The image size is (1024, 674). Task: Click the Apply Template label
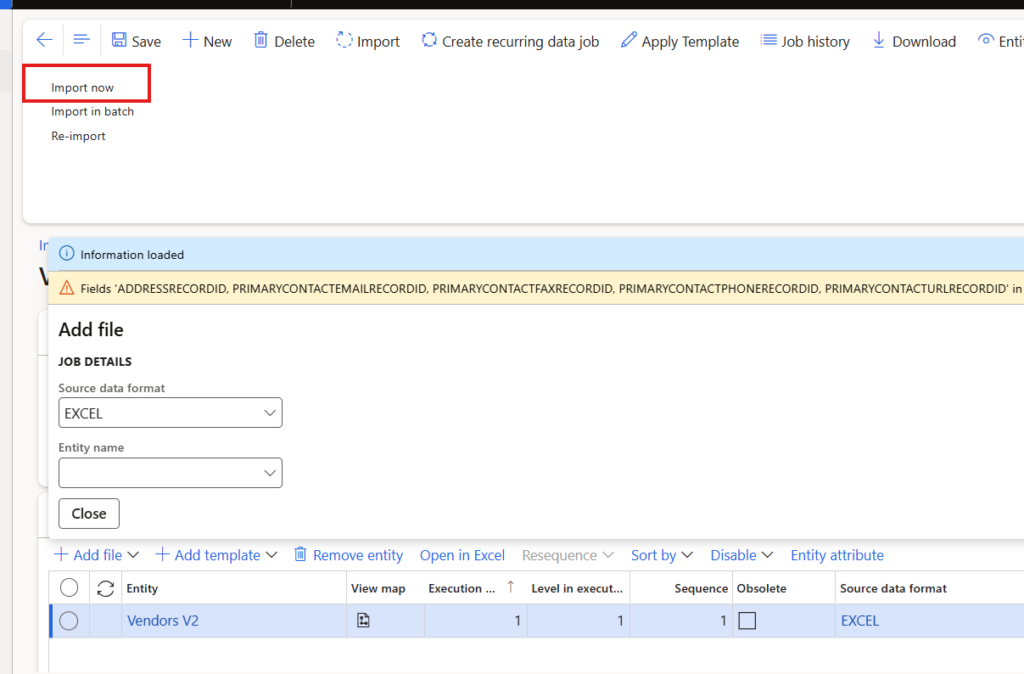[690, 41]
